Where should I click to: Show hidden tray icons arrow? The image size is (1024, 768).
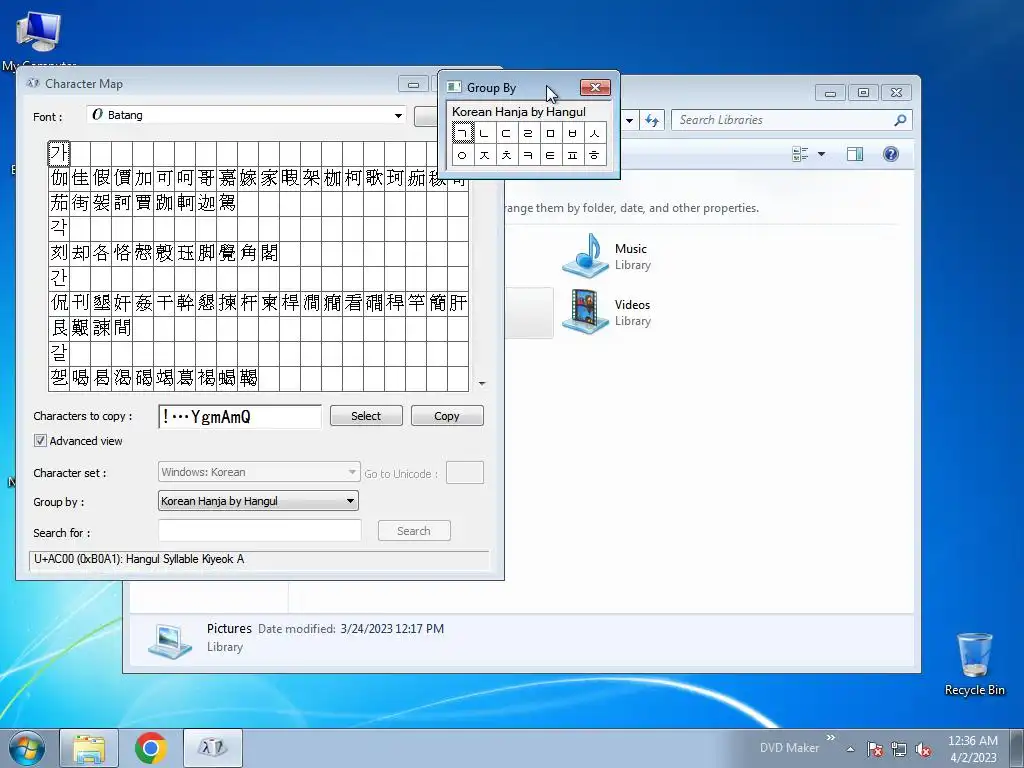click(850, 750)
